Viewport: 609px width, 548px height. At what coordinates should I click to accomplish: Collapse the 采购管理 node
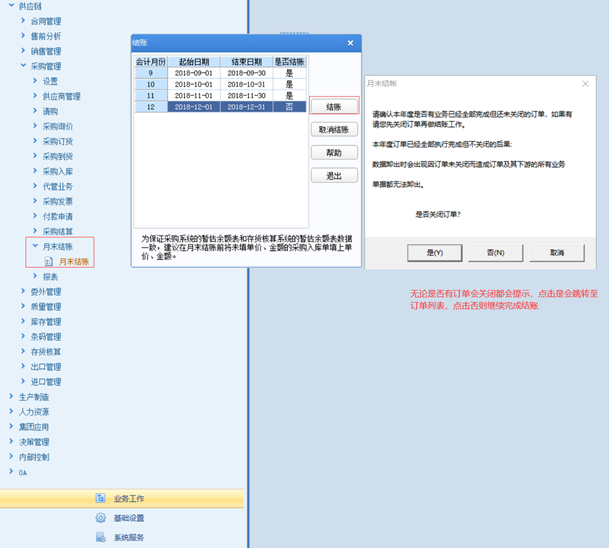pos(23,66)
